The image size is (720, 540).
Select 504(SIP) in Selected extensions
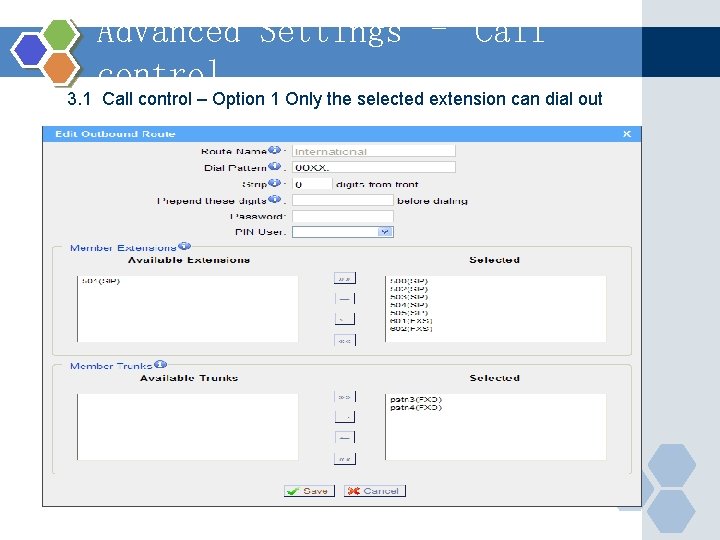409,304
